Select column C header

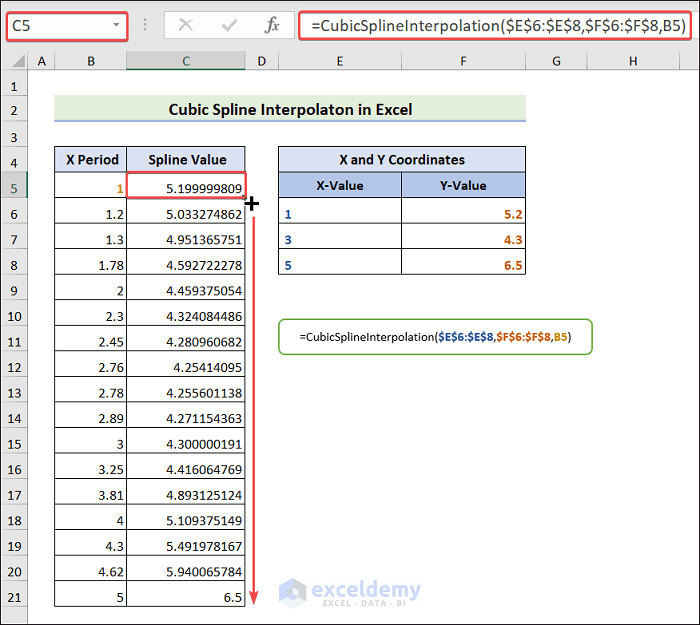click(186, 61)
